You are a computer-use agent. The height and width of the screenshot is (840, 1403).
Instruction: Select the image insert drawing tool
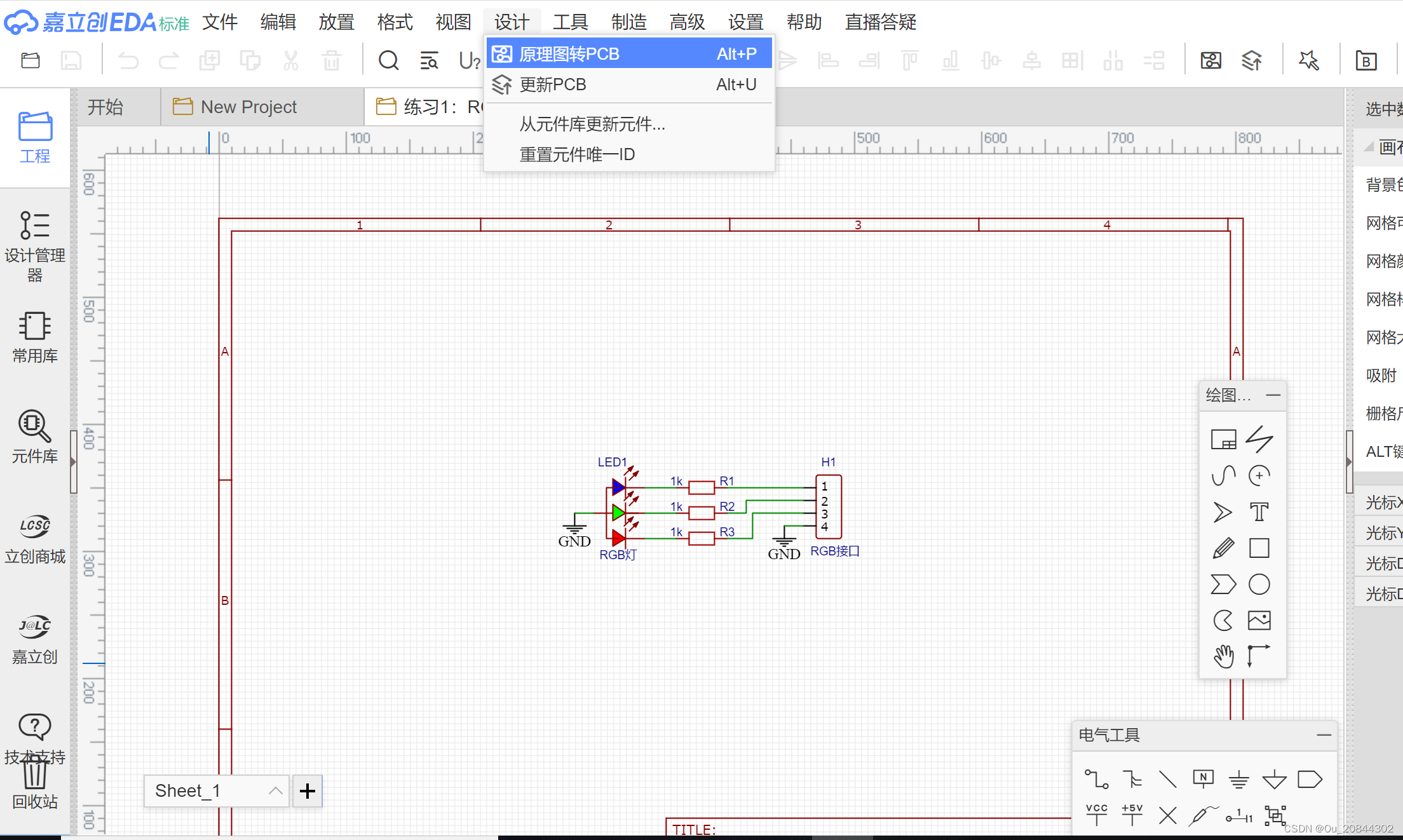click(x=1259, y=620)
